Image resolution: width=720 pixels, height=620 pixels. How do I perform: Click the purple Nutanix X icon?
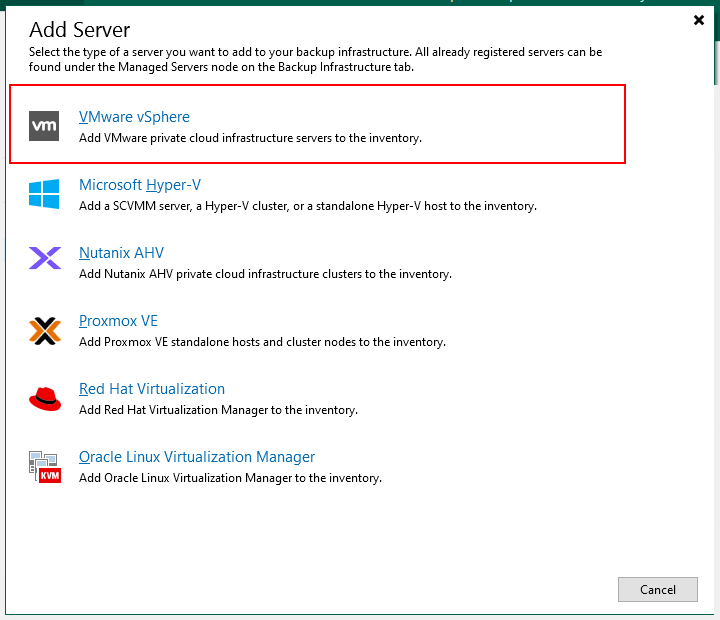(45, 258)
